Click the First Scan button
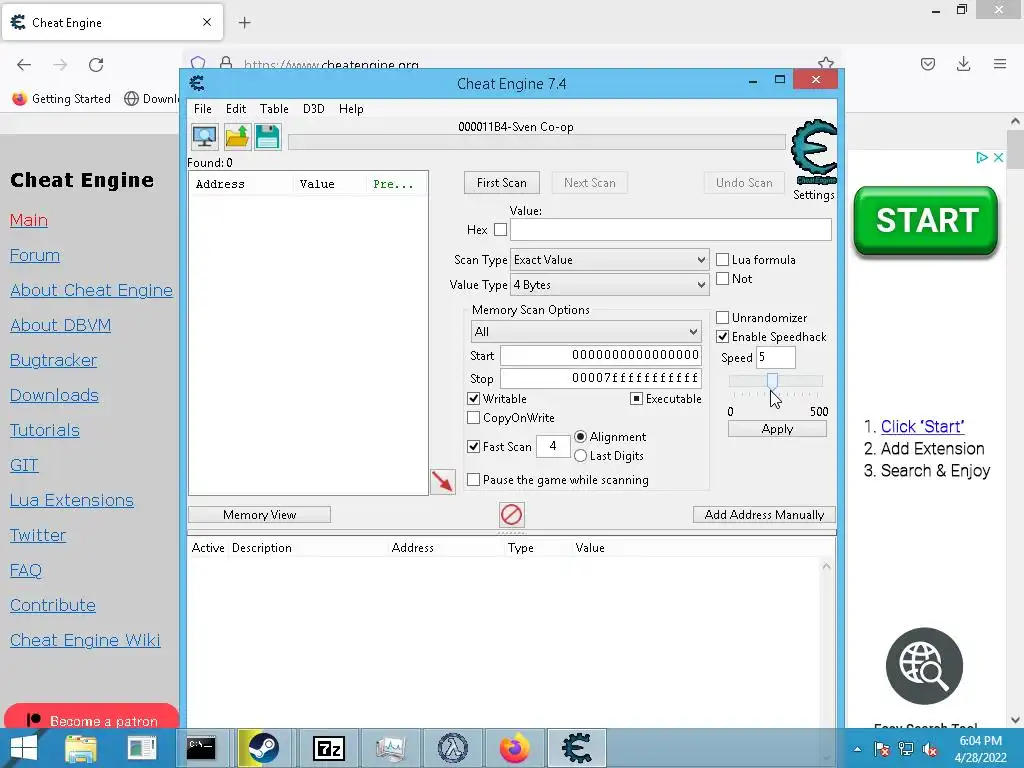The height and width of the screenshot is (768, 1024). click(502, 183)
